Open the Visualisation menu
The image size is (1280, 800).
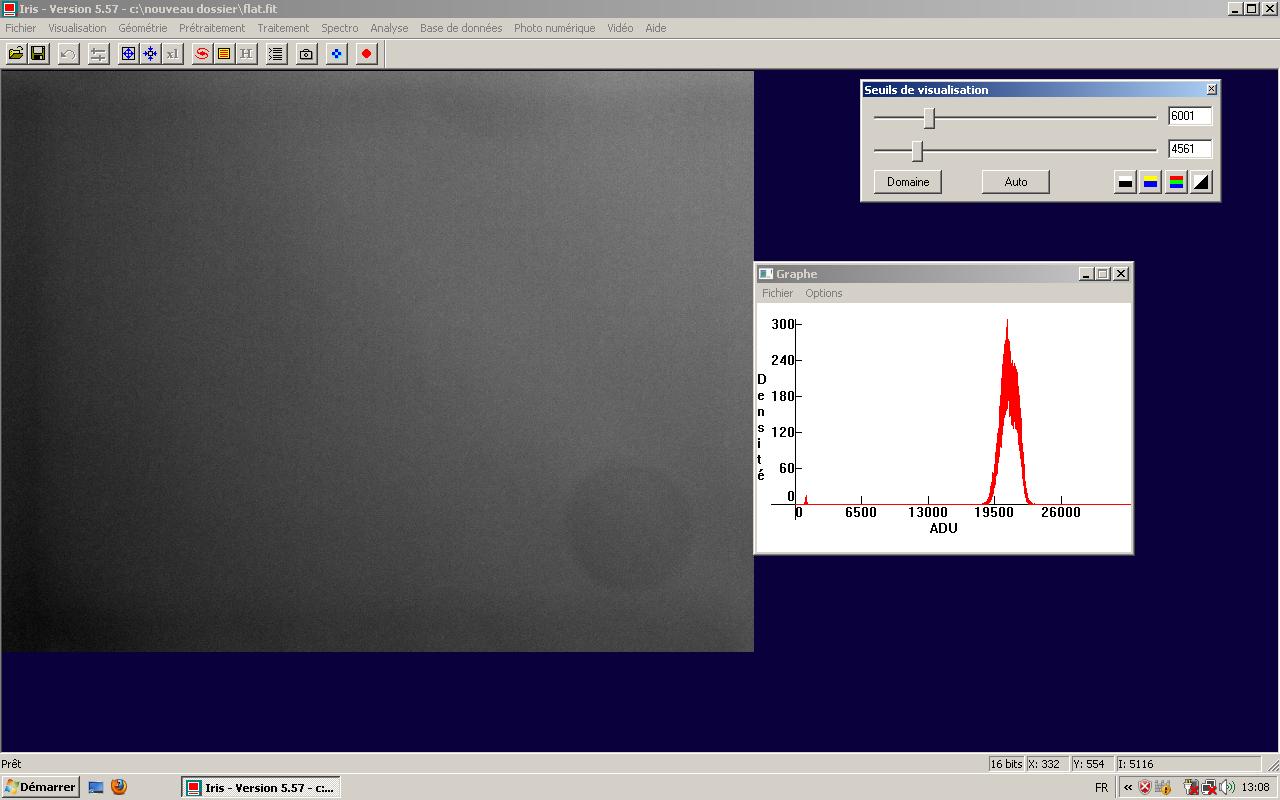click(x=77, y=28)
